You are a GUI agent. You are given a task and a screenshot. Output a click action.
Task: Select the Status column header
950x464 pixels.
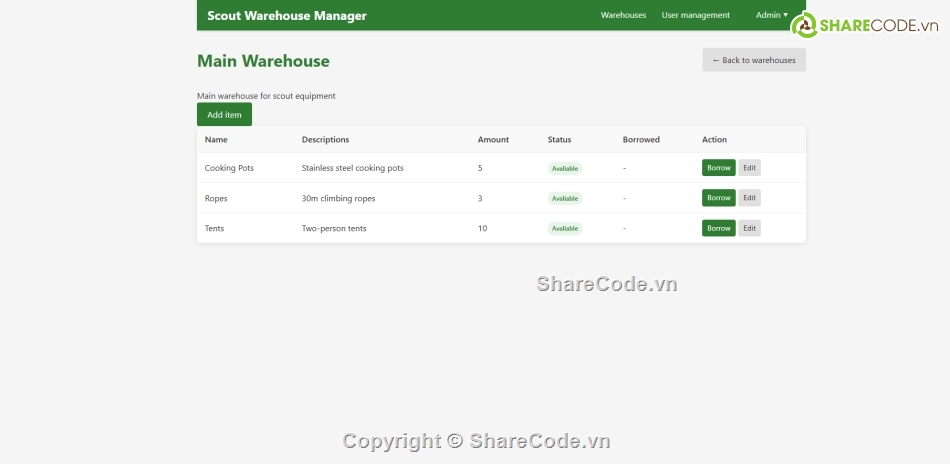[x=559, y=140]
